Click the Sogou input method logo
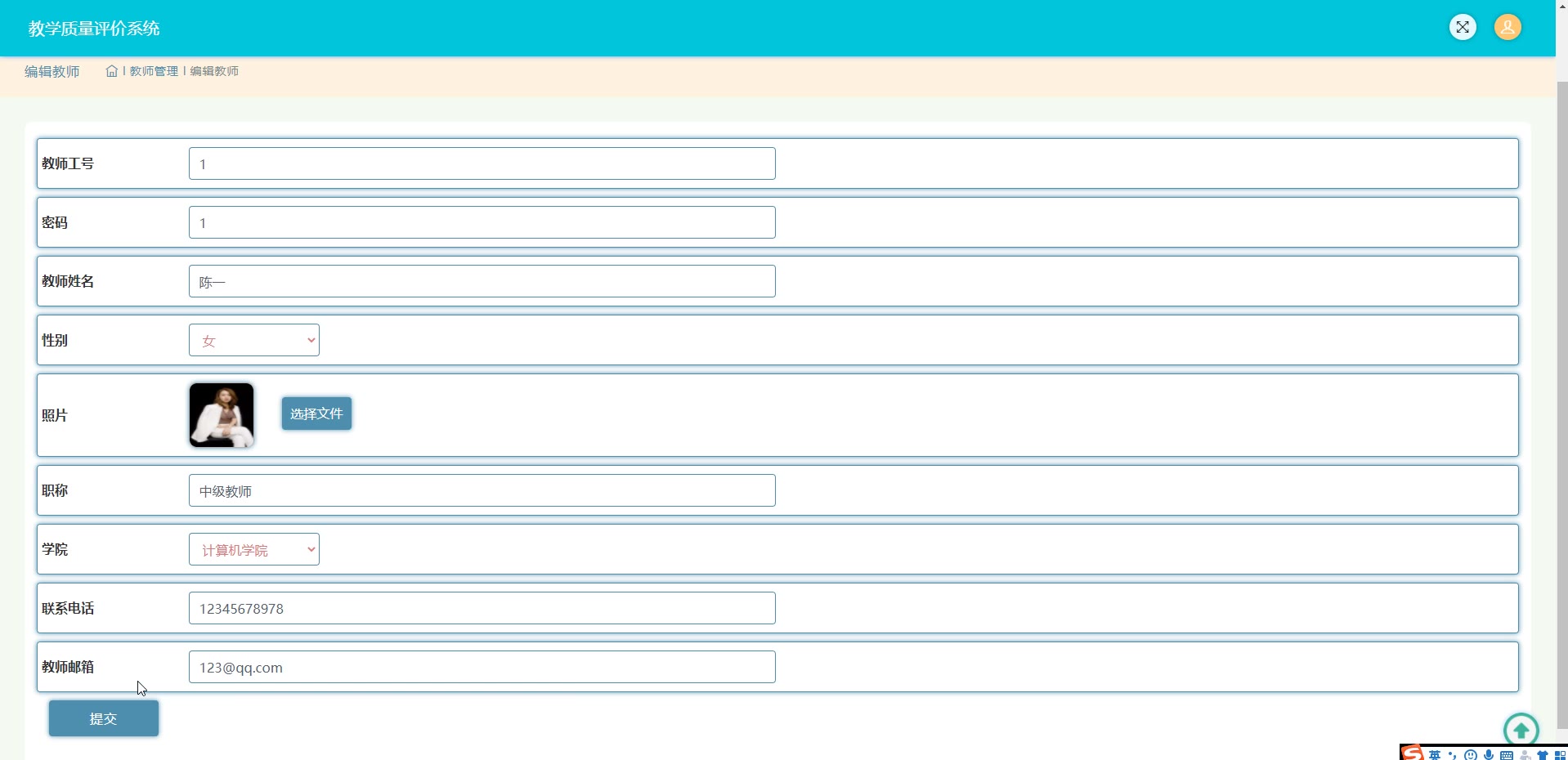The image size is (1568, 760). coord(1413,753)
